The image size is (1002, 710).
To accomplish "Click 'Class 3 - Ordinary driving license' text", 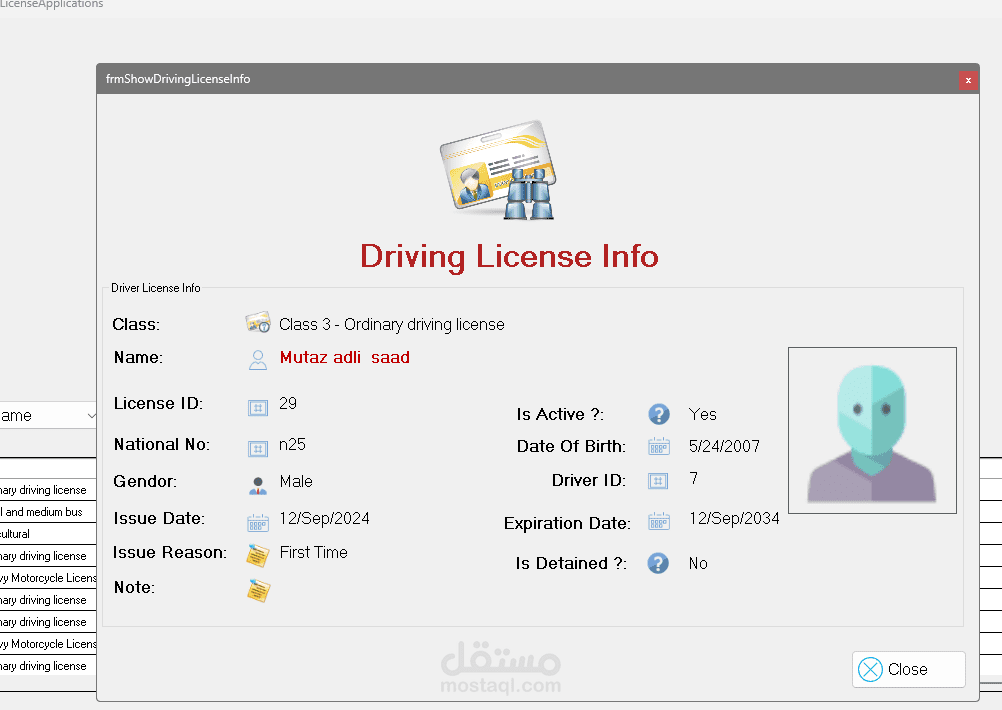I will pos(392,325).
